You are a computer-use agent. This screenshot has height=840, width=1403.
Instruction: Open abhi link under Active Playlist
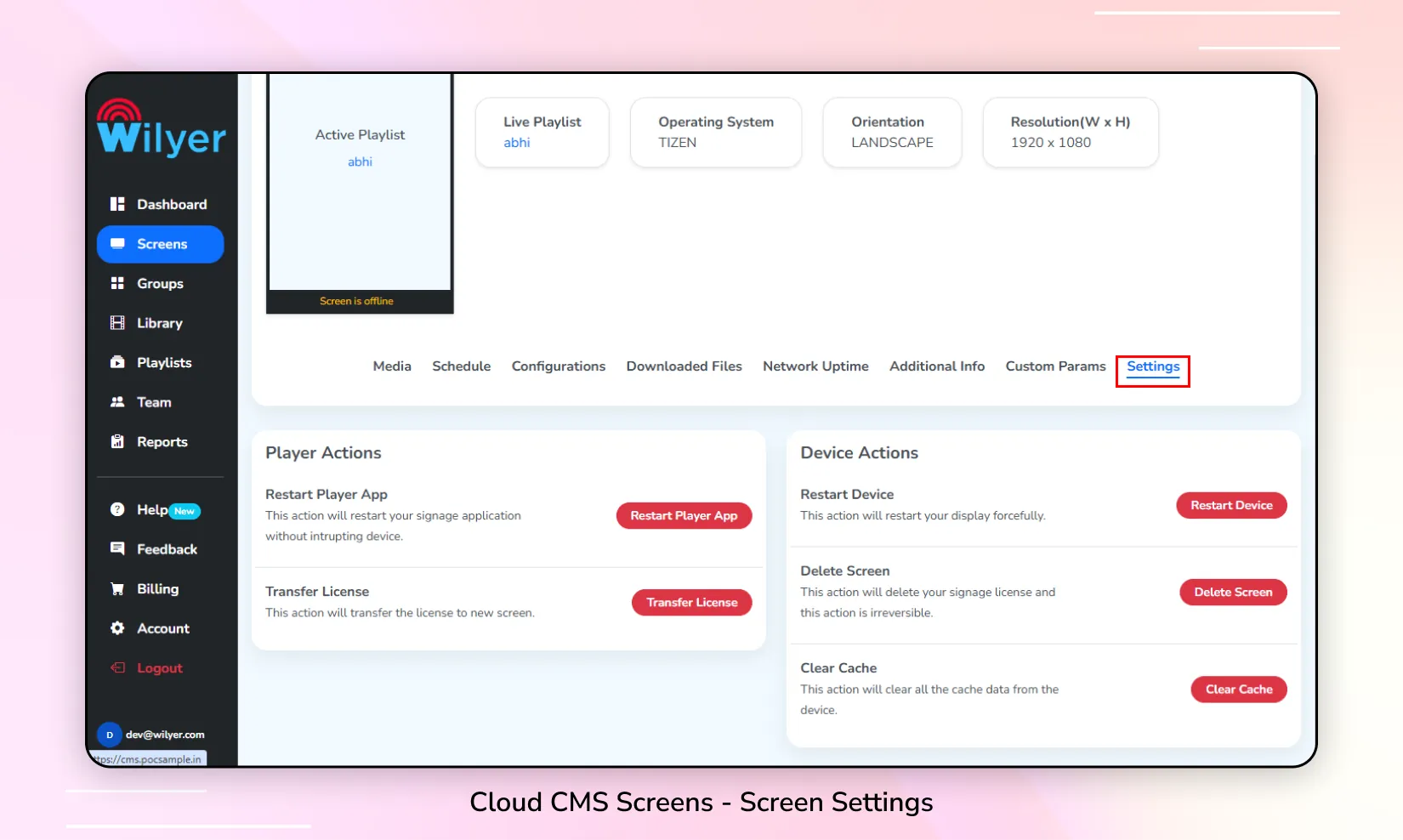(x=360, y=162)
